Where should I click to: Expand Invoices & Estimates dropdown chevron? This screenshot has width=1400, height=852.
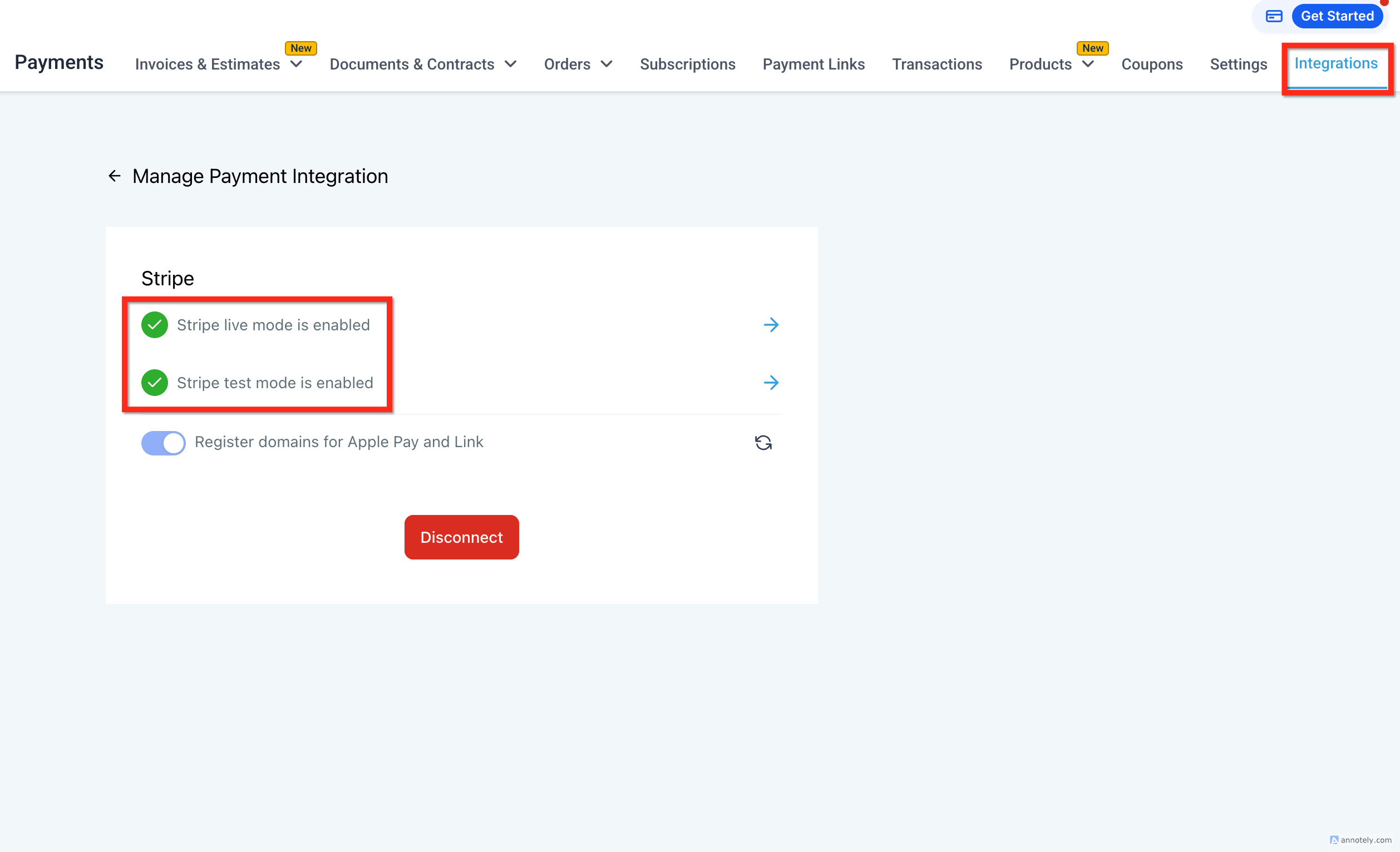tap(296, 64)
